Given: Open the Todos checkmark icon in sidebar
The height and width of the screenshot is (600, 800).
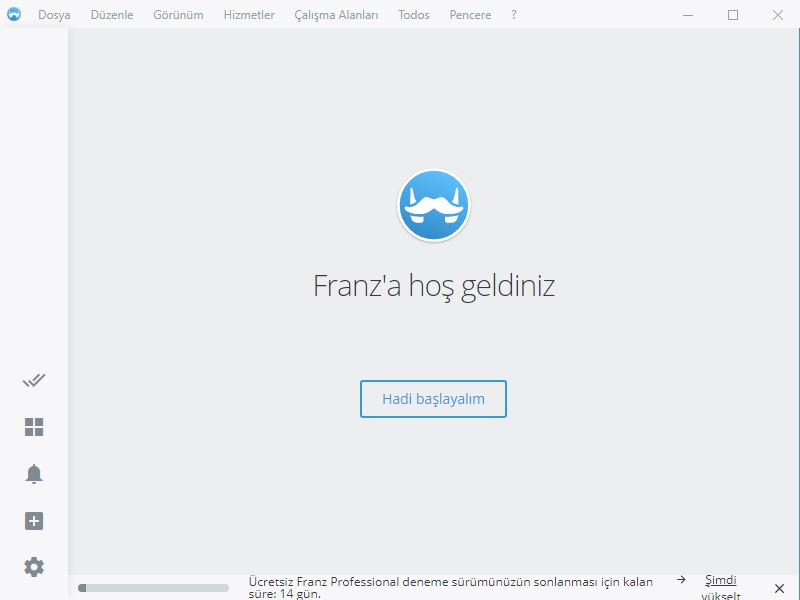Looking at the screenshot, I should coord(34,380).
